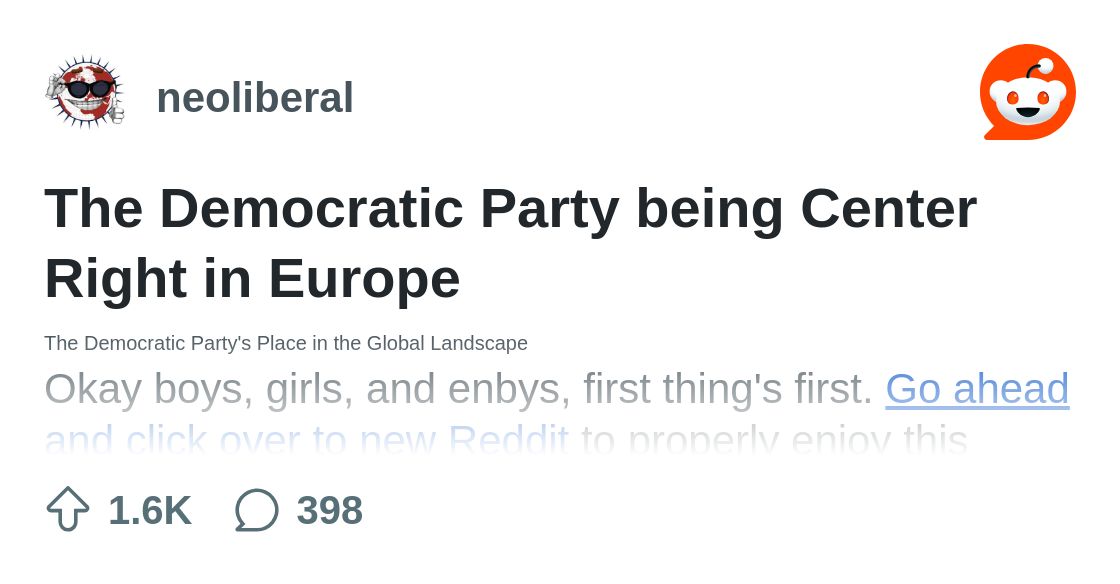Open the neoliberal subreddit name
Viewport: 1120px width, 584px height.
click(255, 98)
